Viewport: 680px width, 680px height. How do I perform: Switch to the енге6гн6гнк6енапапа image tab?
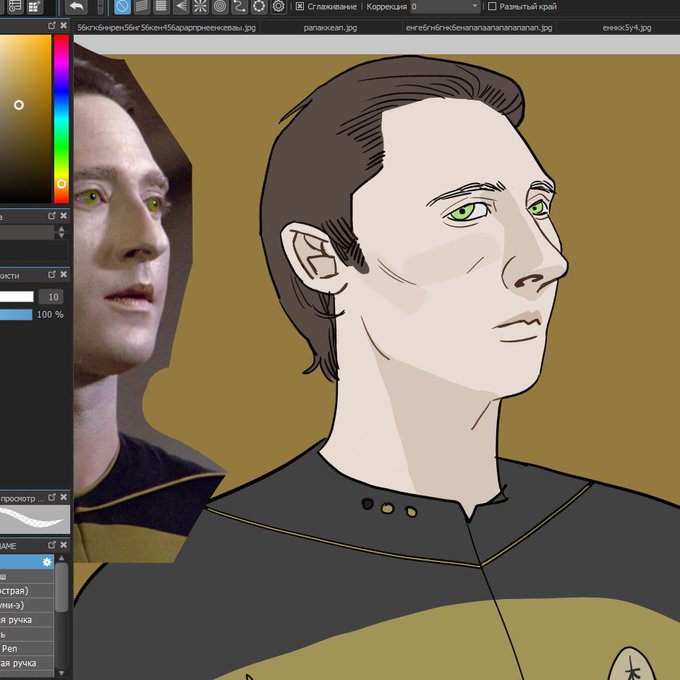[x=479, y=28]
